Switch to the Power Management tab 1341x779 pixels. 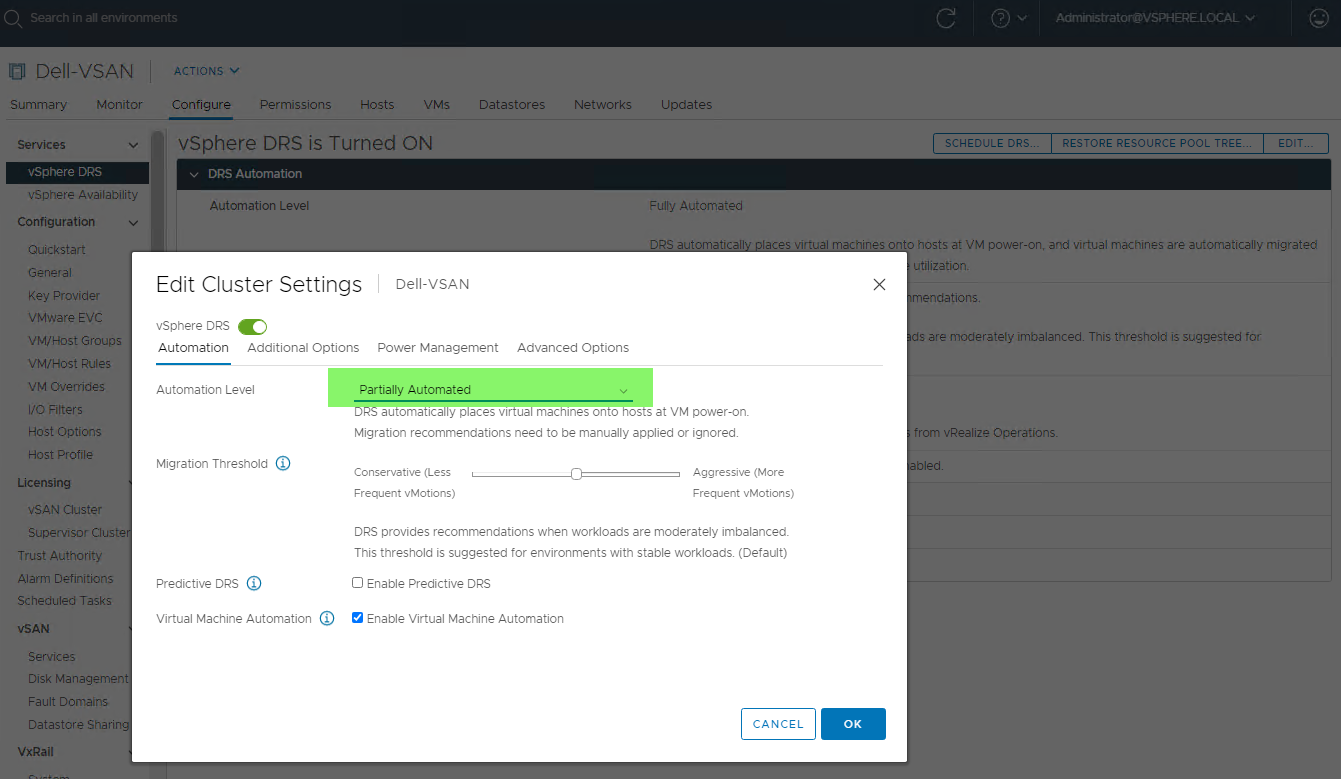point(437,347)
